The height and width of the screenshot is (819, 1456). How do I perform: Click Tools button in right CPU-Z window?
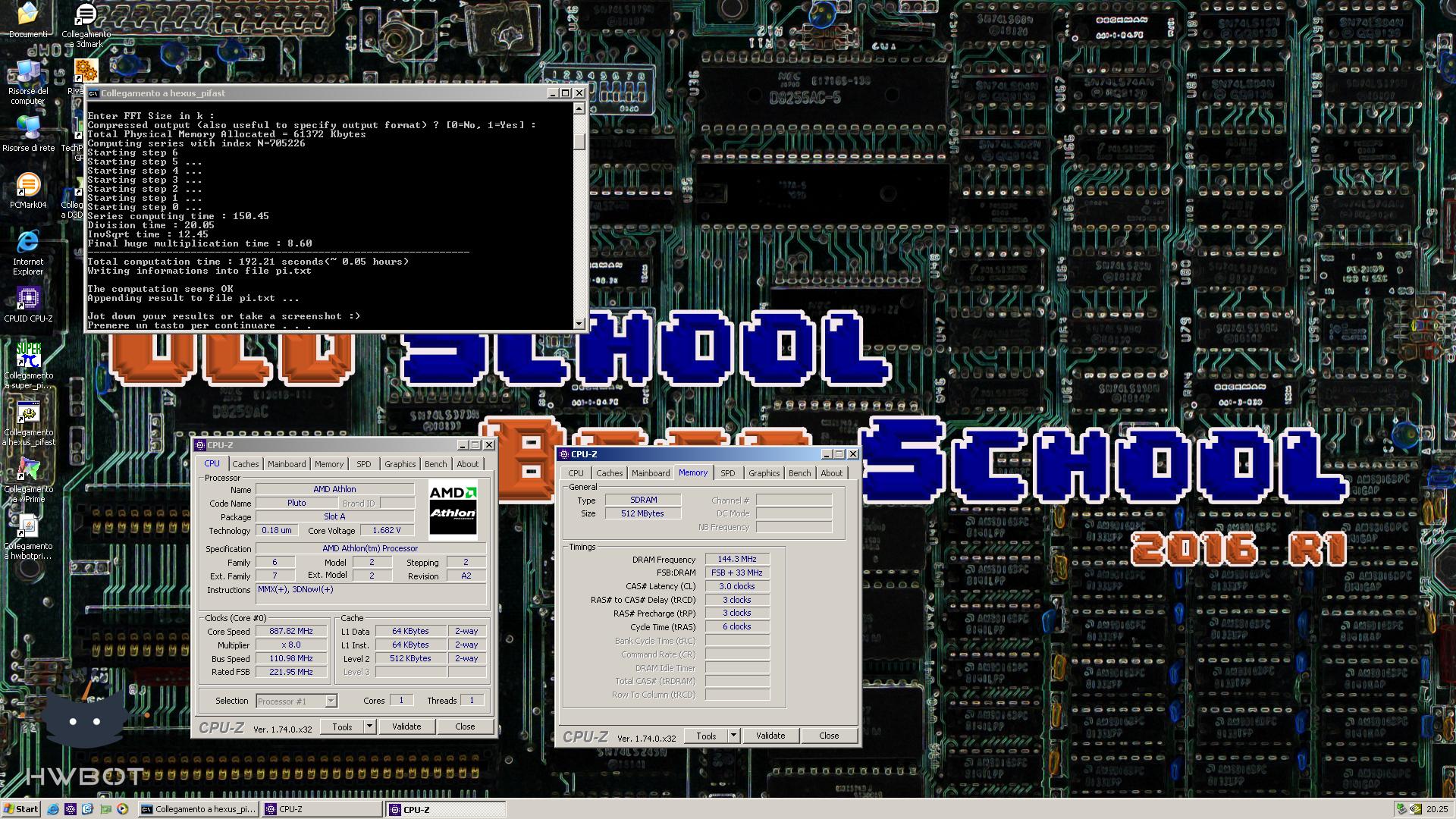tap(706, 736)
